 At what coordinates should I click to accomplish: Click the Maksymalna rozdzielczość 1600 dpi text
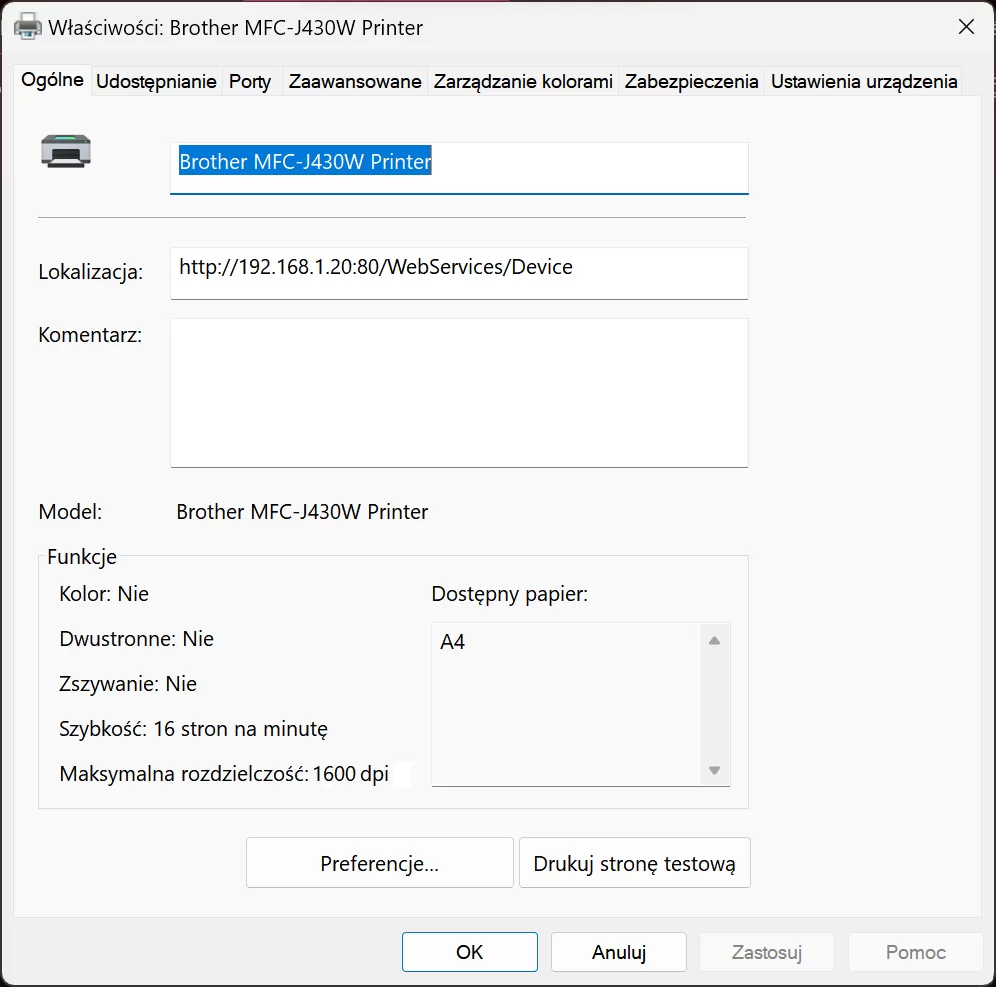224,774
